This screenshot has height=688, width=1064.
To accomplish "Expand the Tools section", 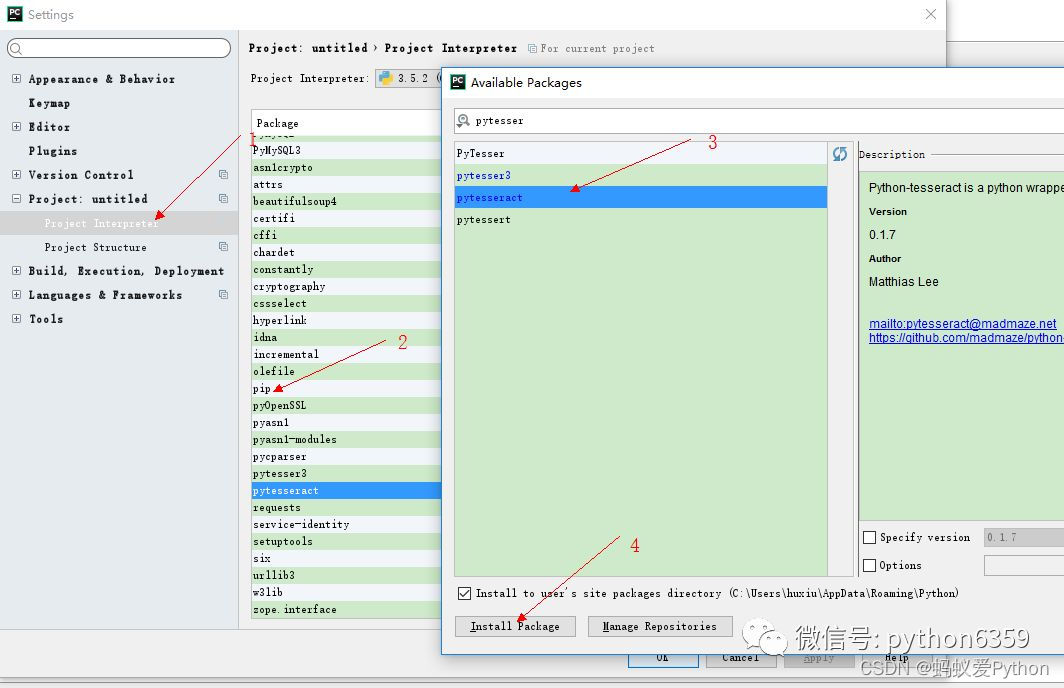I will pyautogui.click(x=16, y=318).
